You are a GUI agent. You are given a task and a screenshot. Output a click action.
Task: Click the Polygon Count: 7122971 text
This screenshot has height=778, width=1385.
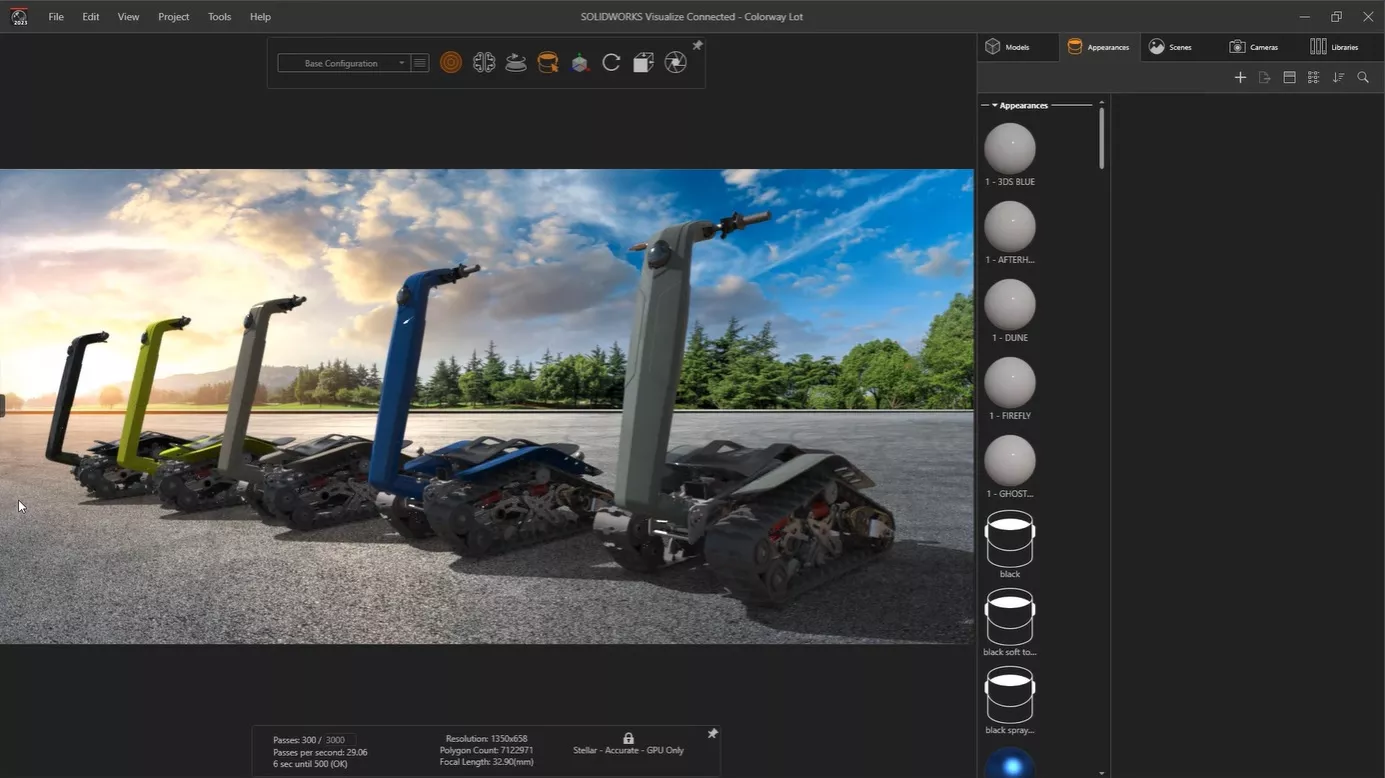coord(486,750)
